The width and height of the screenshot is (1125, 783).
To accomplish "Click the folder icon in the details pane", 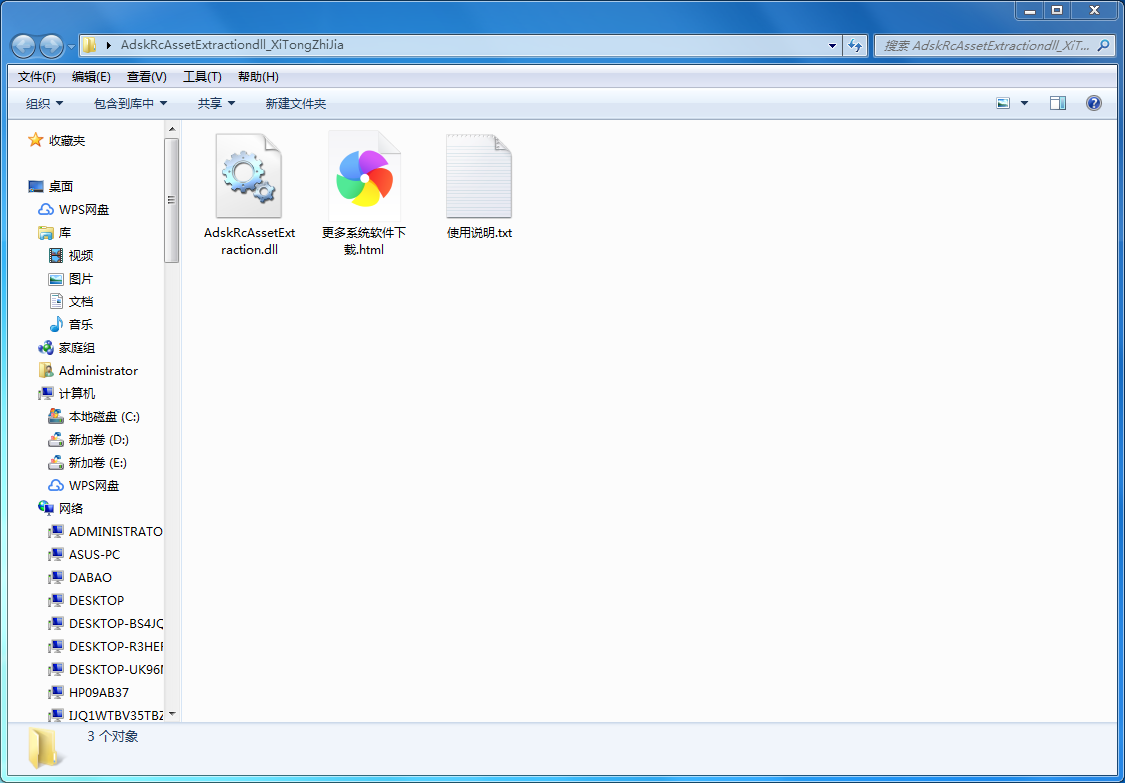I will (x=46, y=747).
